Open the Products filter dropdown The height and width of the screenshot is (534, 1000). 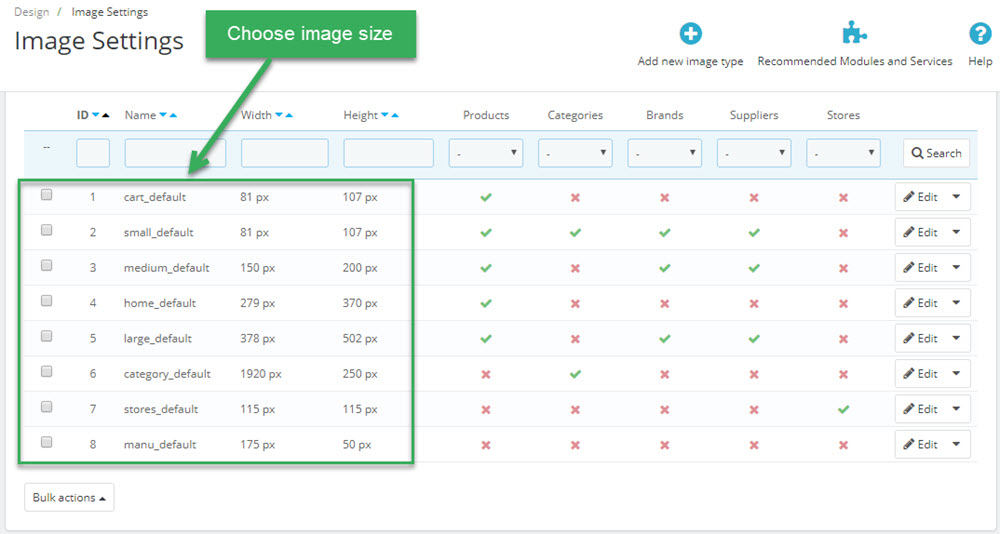coord(486,153)
